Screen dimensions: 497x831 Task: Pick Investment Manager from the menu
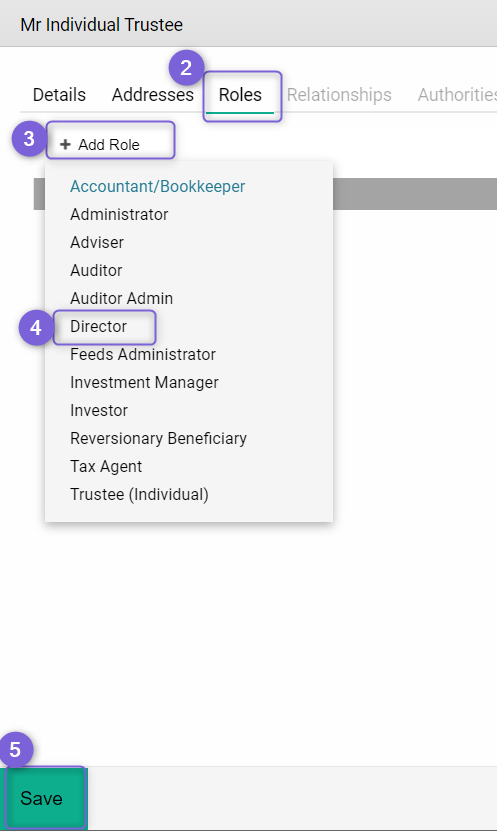pyautogui.click(x=144, y=383)
